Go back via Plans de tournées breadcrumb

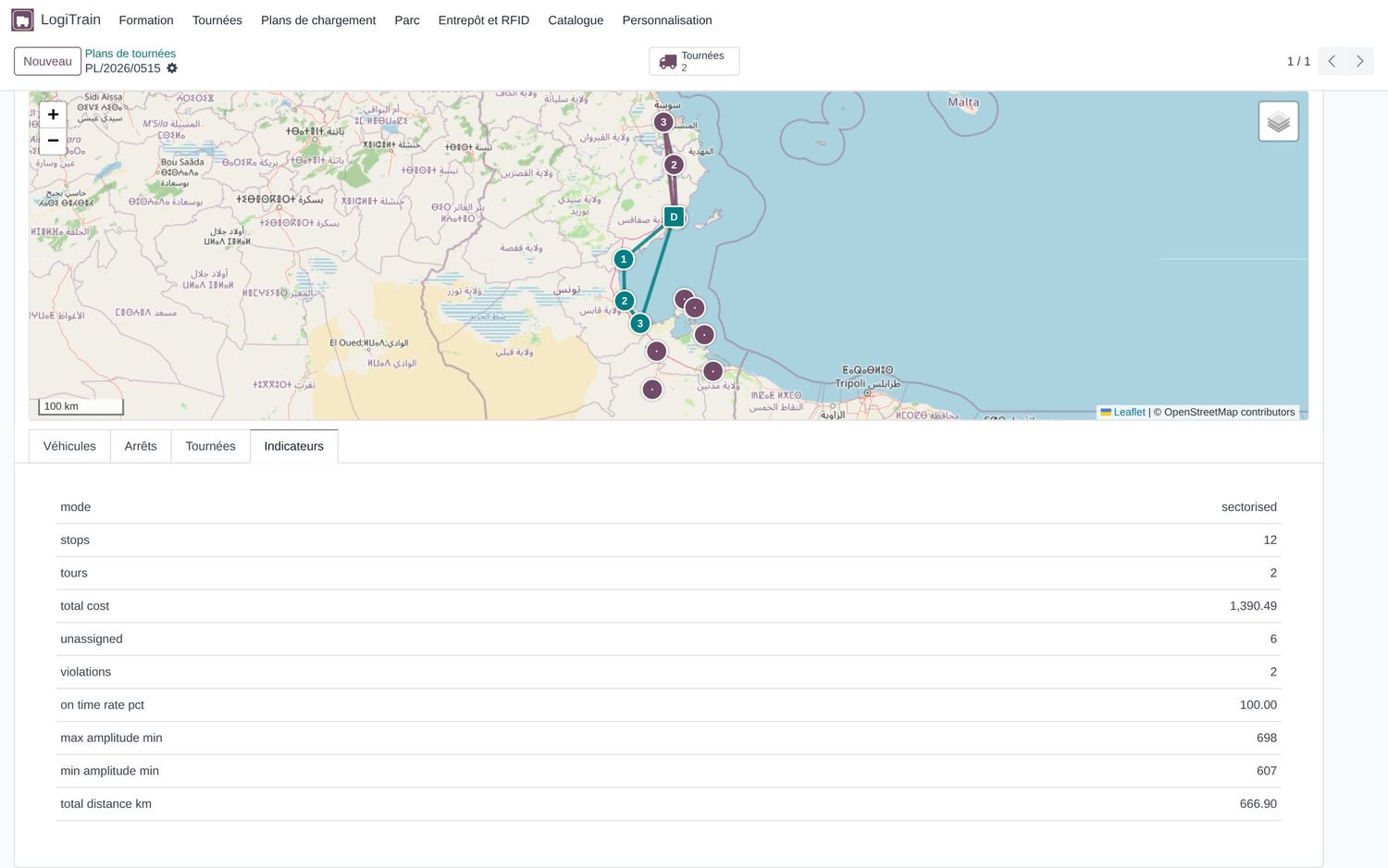(130, 54)
